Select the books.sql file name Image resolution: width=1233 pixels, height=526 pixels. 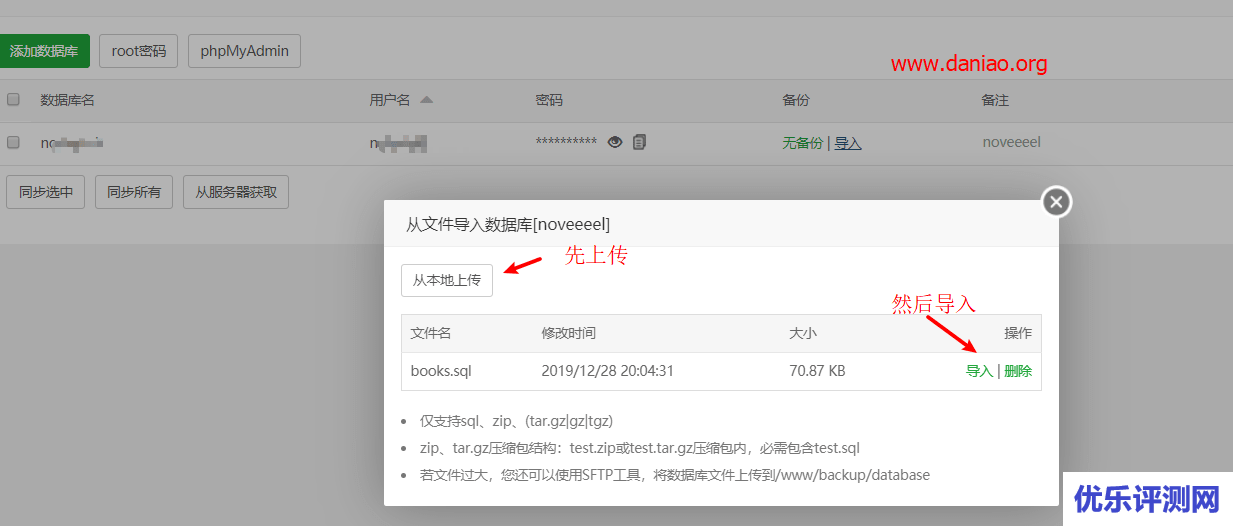click(441, 371)
